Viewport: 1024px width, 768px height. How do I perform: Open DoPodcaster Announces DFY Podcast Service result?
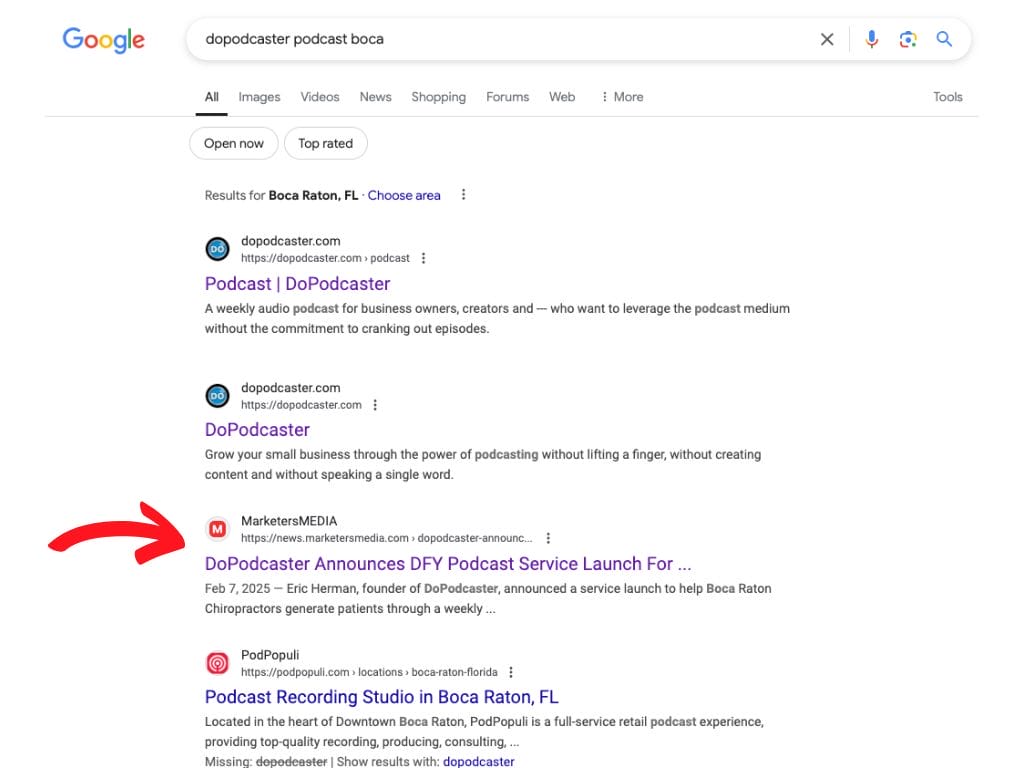click(x=447, y=564)
